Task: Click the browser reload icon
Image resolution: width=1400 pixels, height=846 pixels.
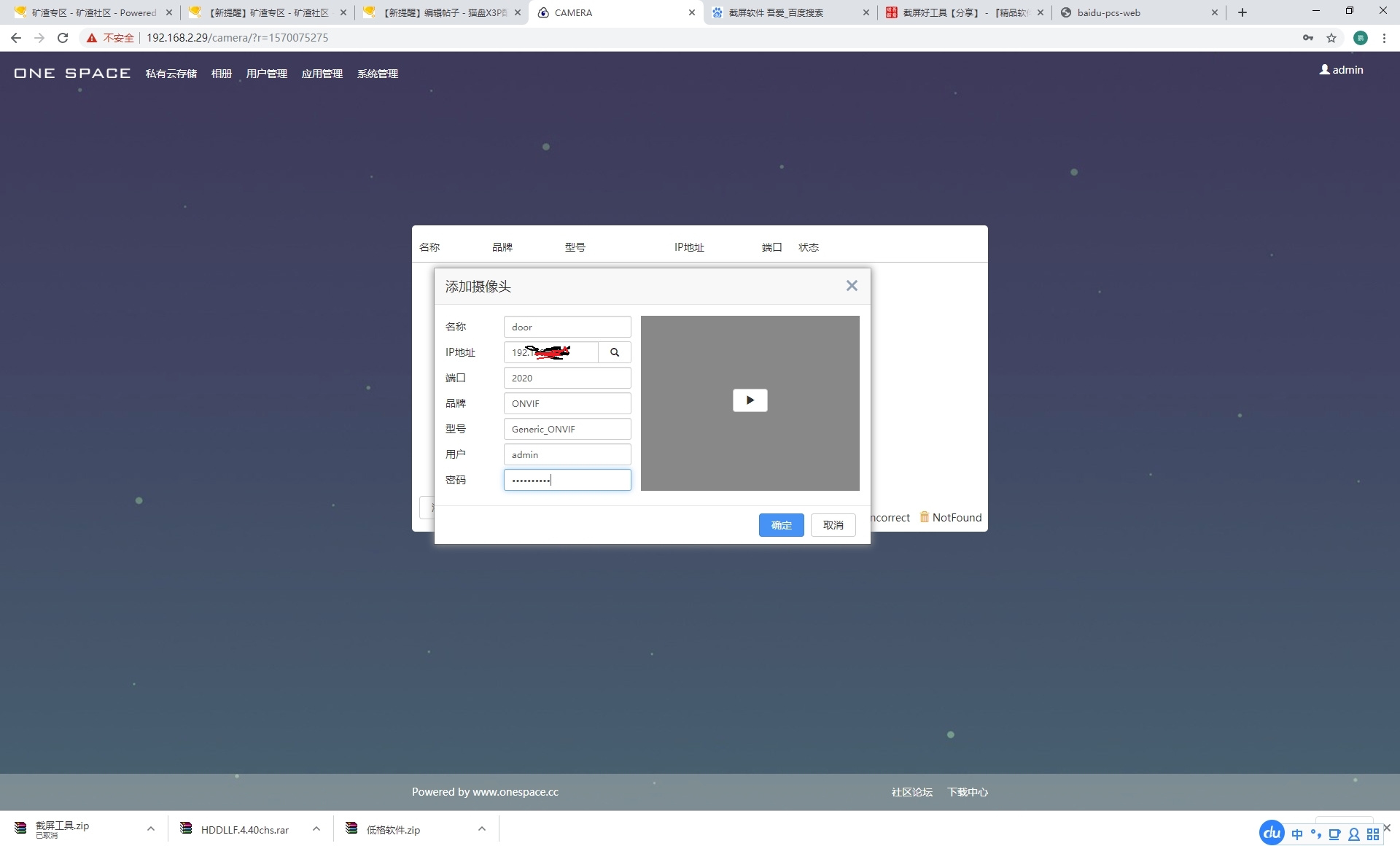Action: (63, 38)
